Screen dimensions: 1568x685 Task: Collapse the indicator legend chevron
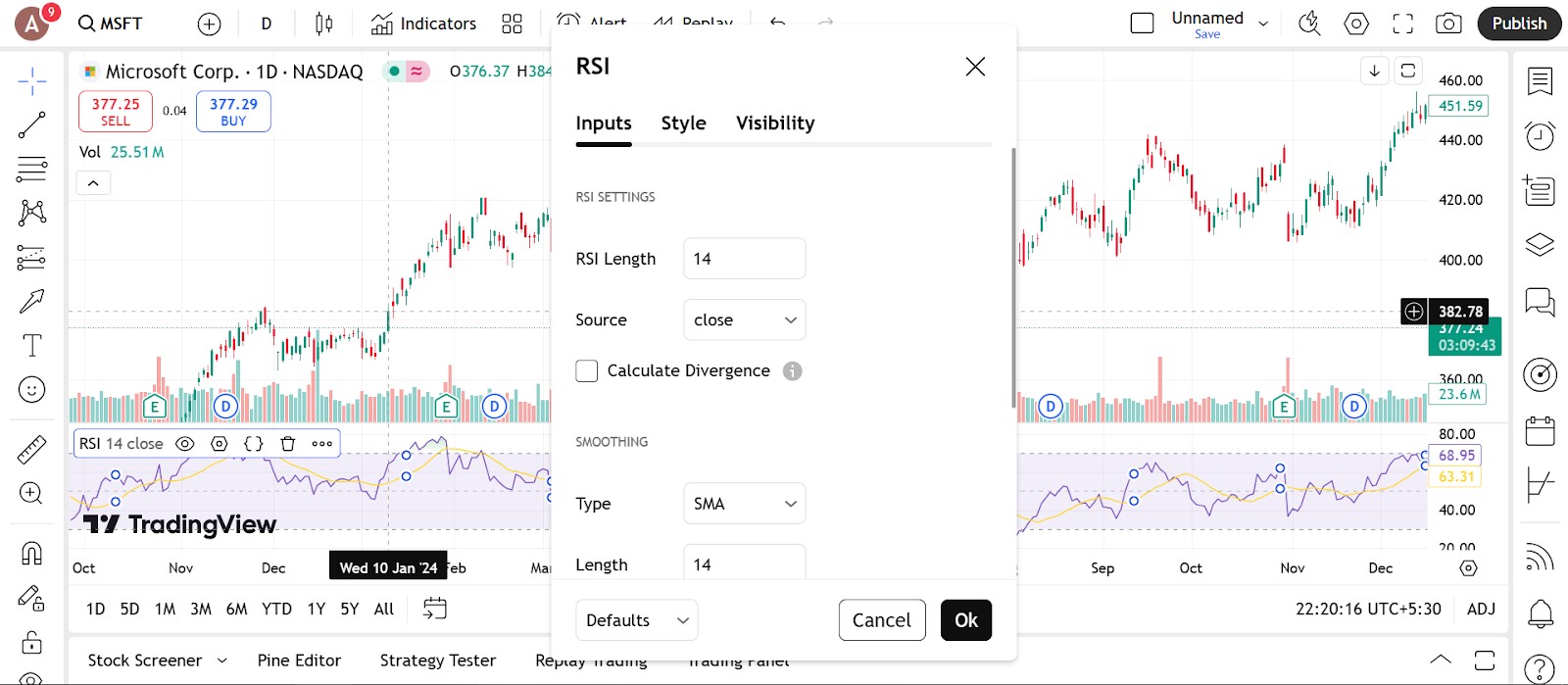pos(93,183)
